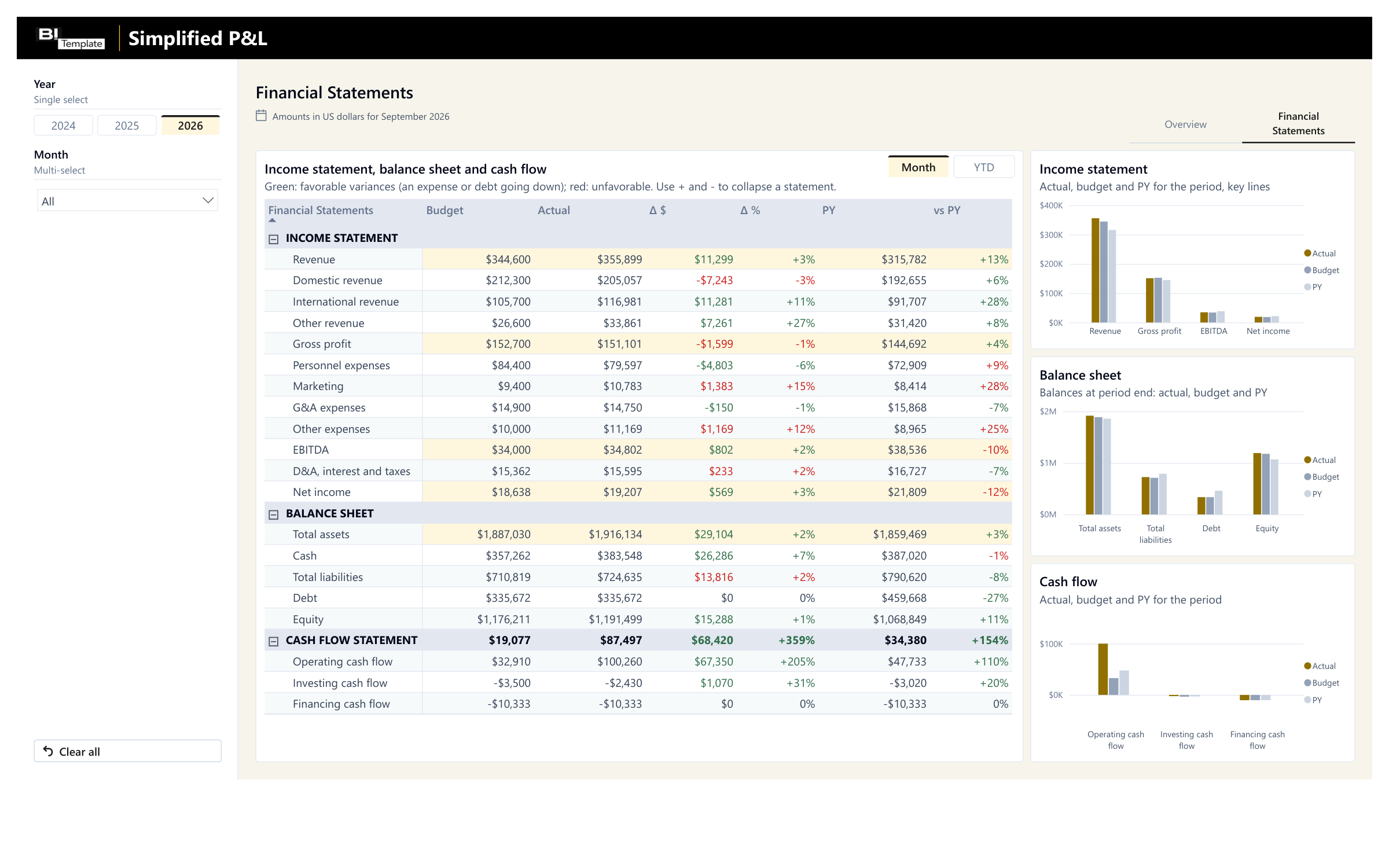The height and width of the screenshot is (868, 1389).
Task: Open the Overview tab
Action: (1185, 124)
